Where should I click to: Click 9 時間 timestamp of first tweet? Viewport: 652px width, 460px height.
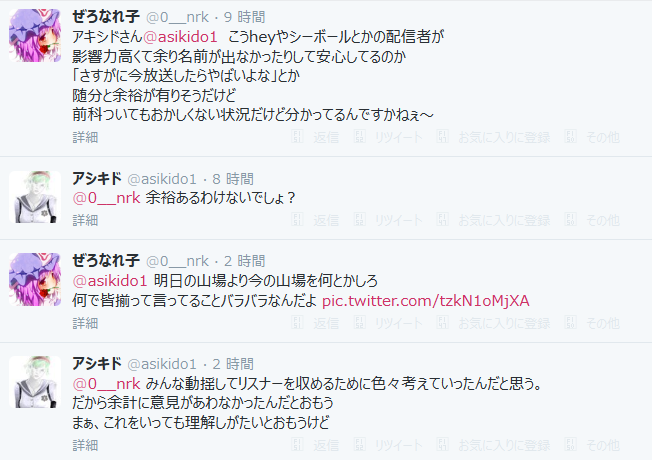tap(244, 17)
